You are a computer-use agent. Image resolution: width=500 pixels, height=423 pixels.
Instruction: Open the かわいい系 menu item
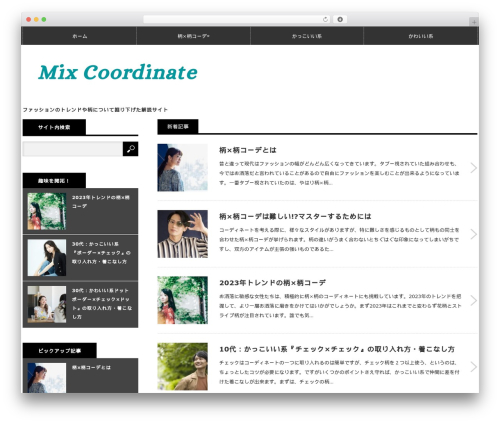(x=421, y=36)
